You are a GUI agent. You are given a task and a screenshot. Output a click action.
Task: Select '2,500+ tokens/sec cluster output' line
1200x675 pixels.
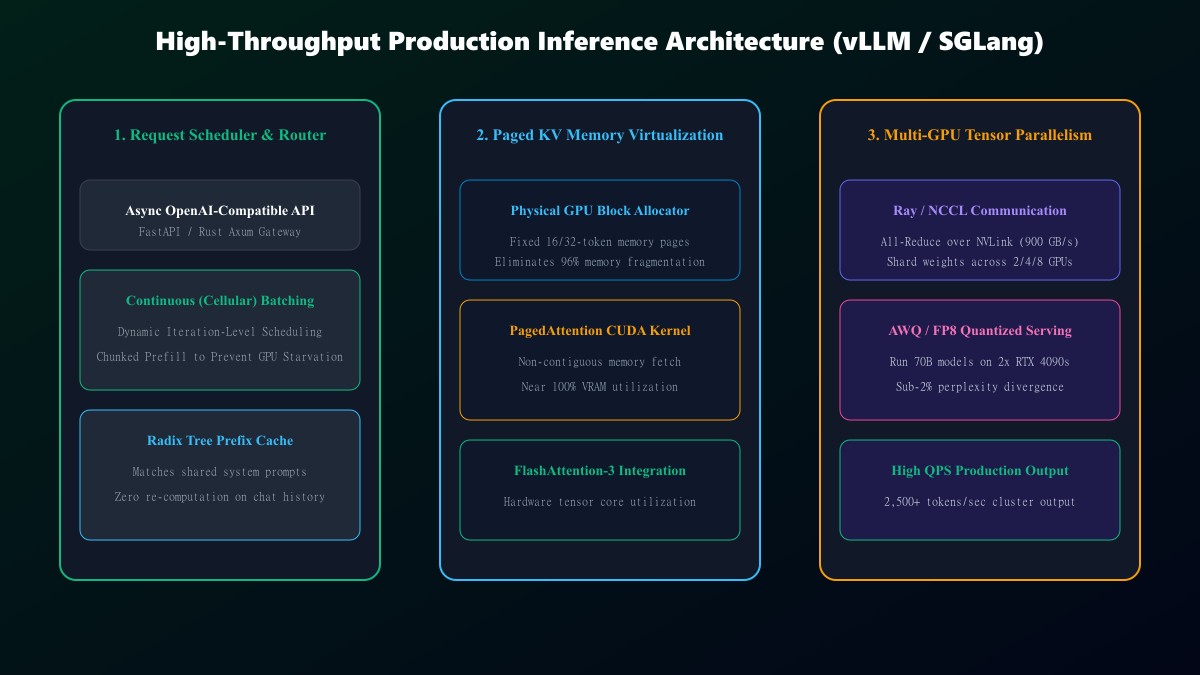click(980, 502)
